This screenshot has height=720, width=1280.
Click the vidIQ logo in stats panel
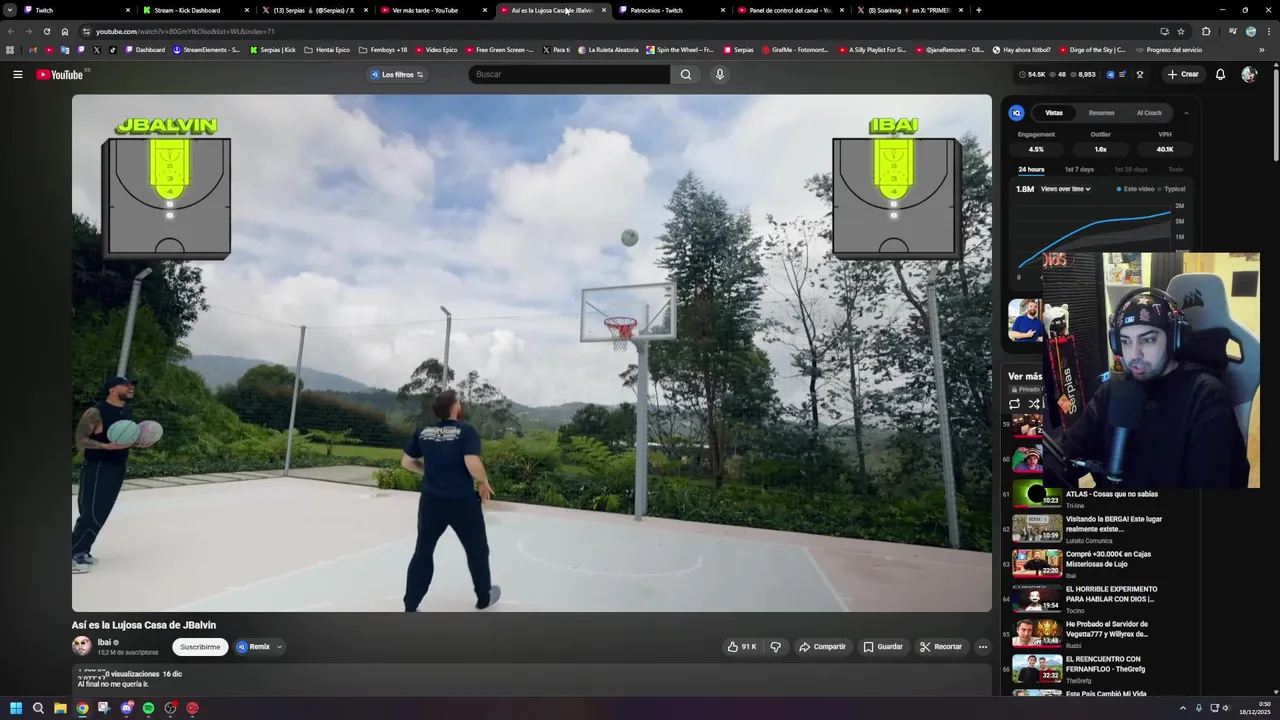coord(1016,113)
